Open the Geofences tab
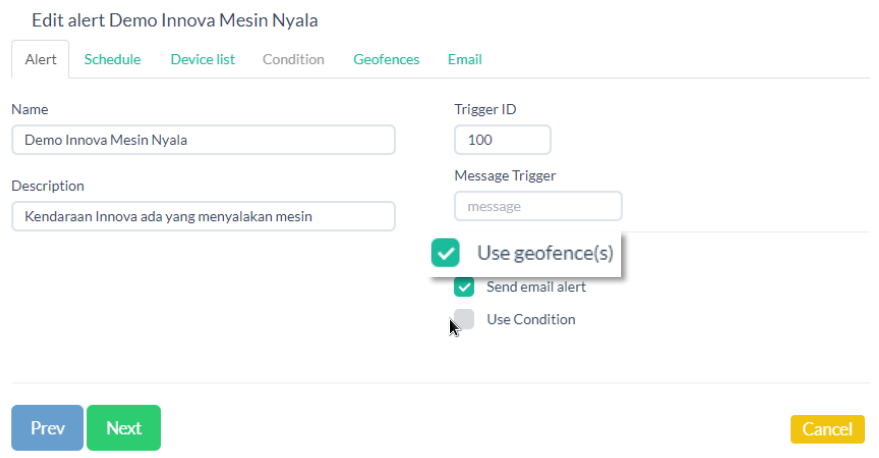The height and width of the screenshot is (458, 879). (386, 59)
